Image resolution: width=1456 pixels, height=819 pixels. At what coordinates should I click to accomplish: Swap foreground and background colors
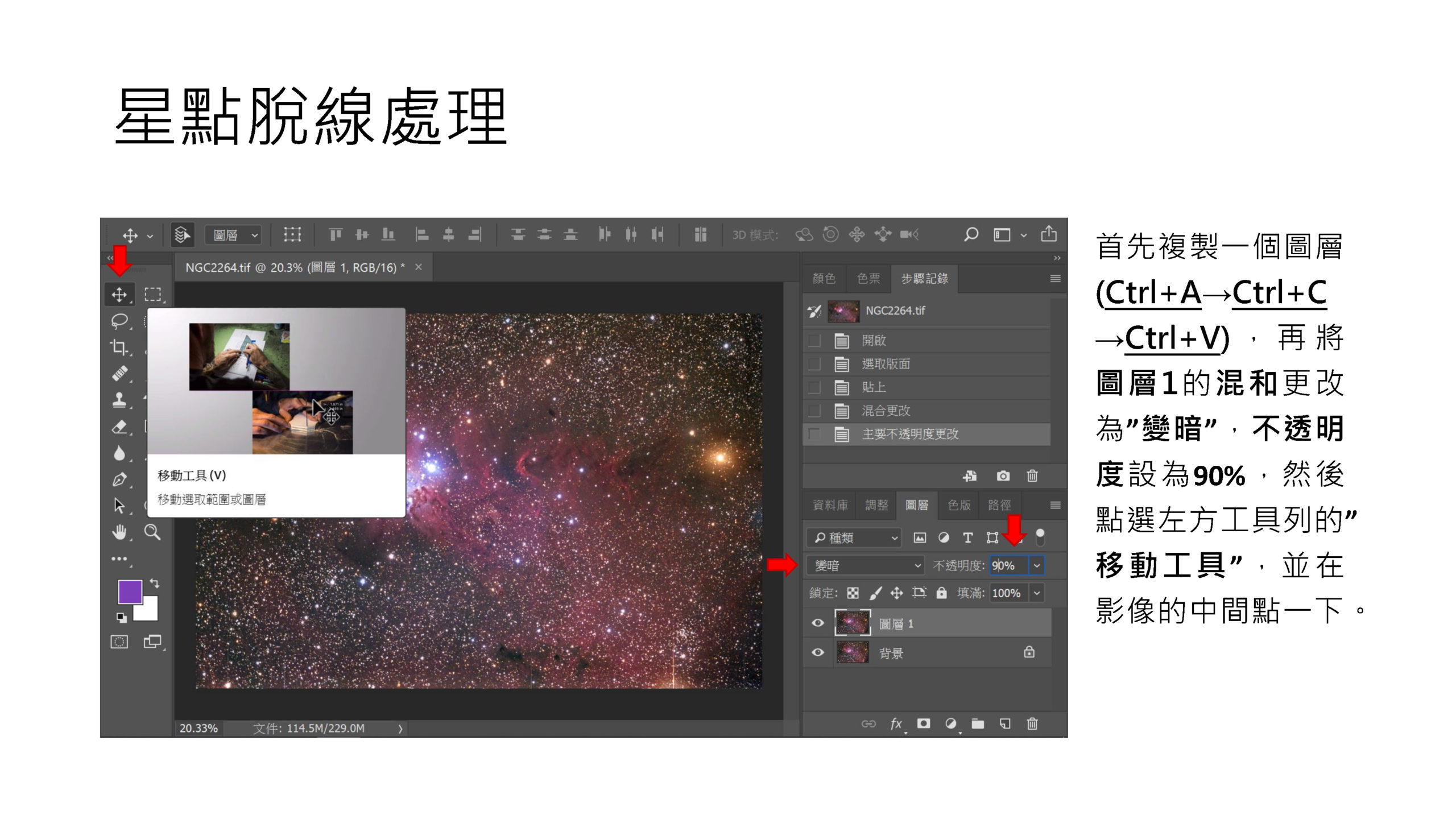[x=154, y=584]
